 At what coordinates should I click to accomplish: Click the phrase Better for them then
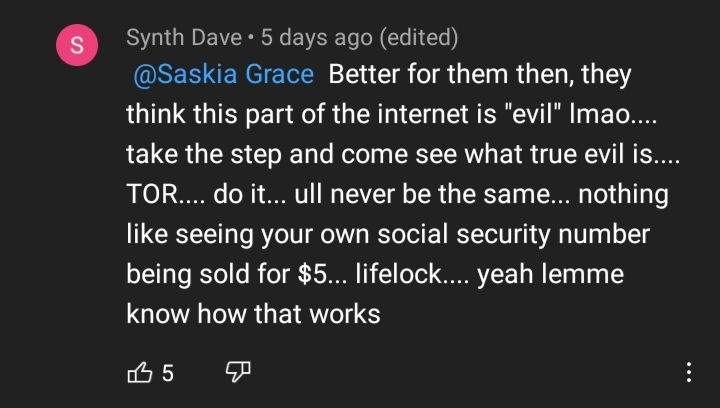pyautogui.click(x=450, y=74)
